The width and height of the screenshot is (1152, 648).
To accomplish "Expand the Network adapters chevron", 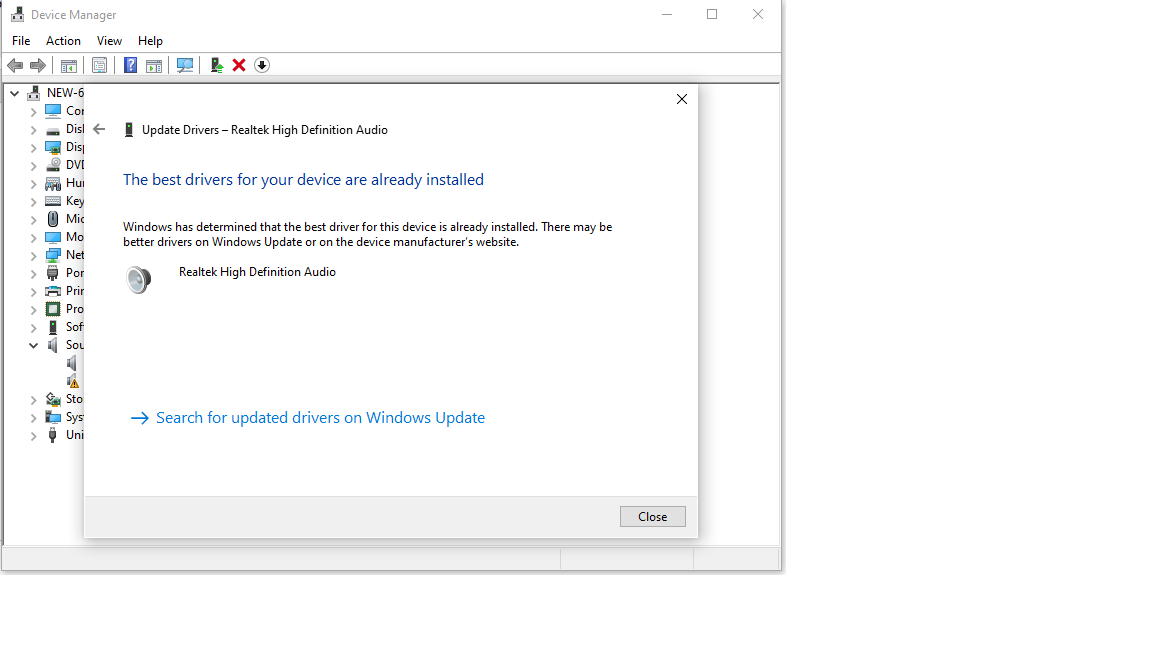I will [33, 256].
